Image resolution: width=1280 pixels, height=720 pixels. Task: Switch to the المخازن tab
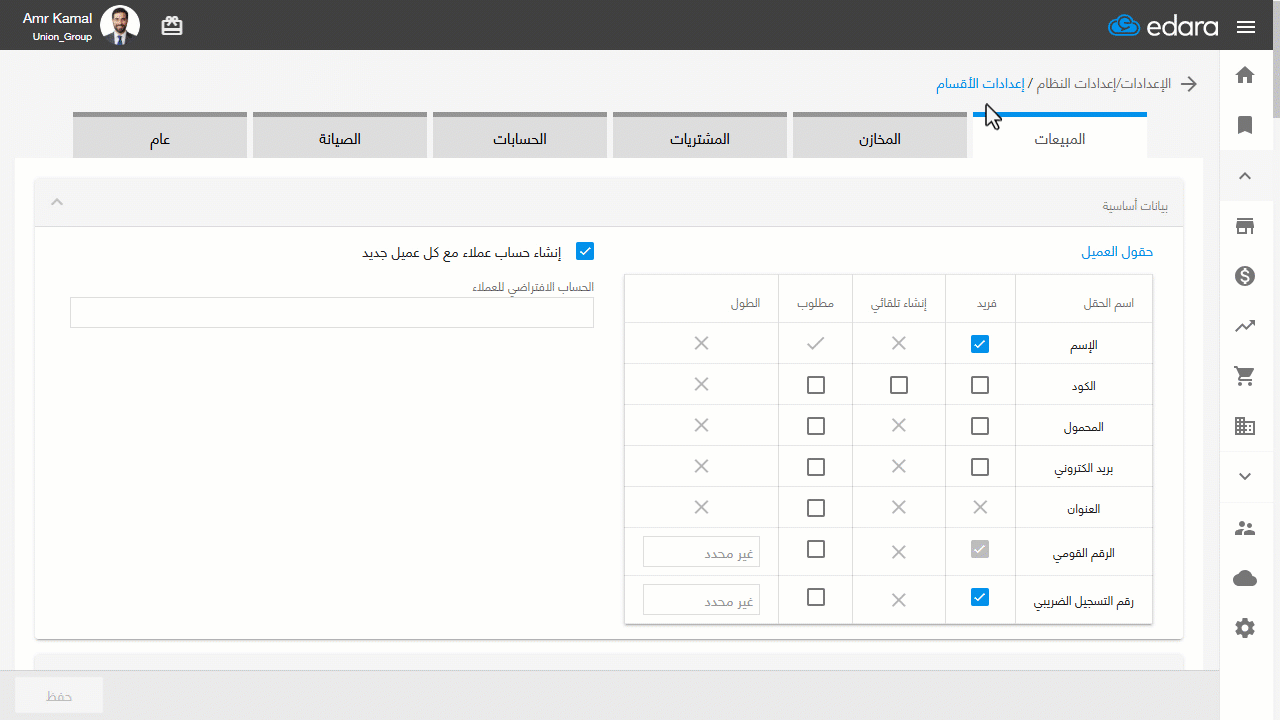[x=879, y=136]
